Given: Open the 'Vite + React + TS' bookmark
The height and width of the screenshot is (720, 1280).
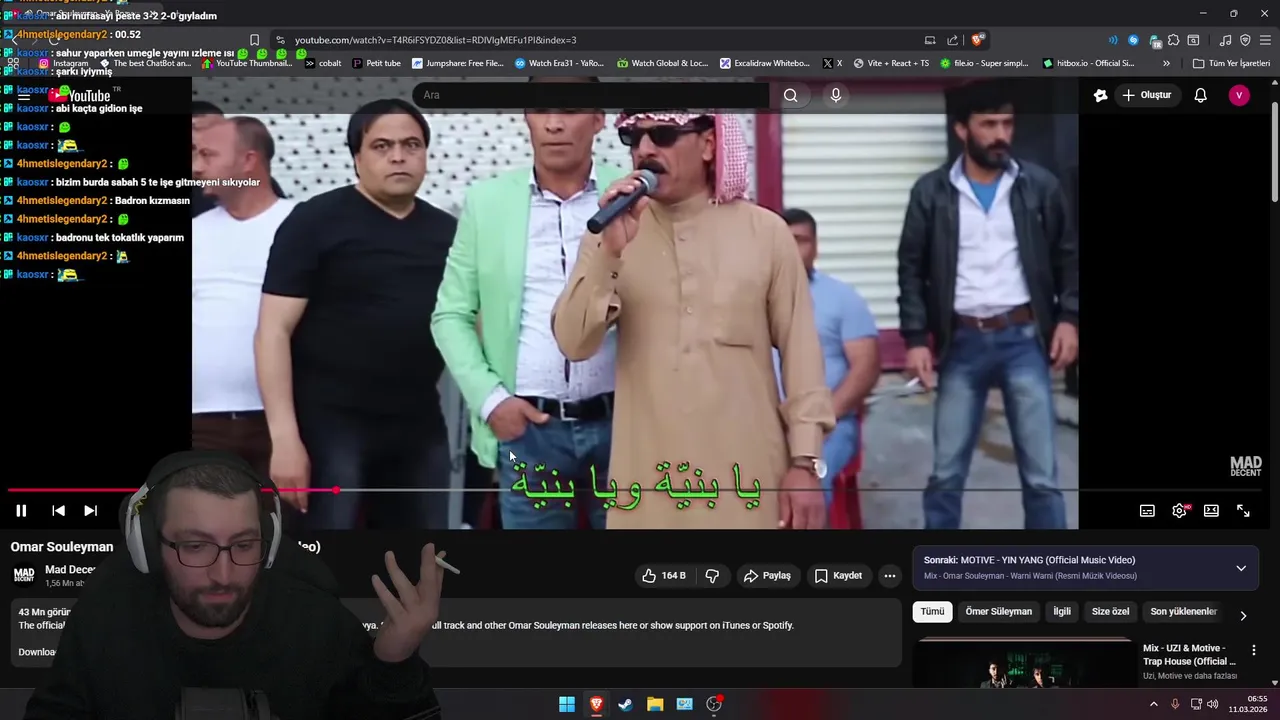Looking at the screenshot, I should 891,63.
